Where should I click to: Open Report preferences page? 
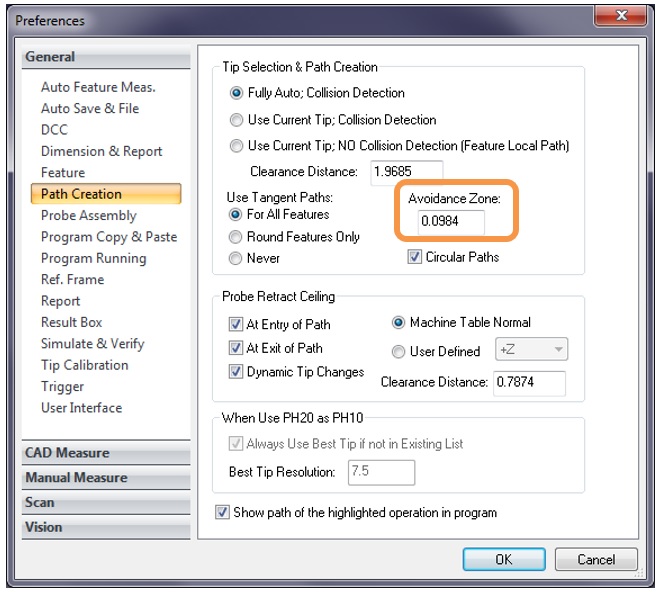[x=61, y=301]
